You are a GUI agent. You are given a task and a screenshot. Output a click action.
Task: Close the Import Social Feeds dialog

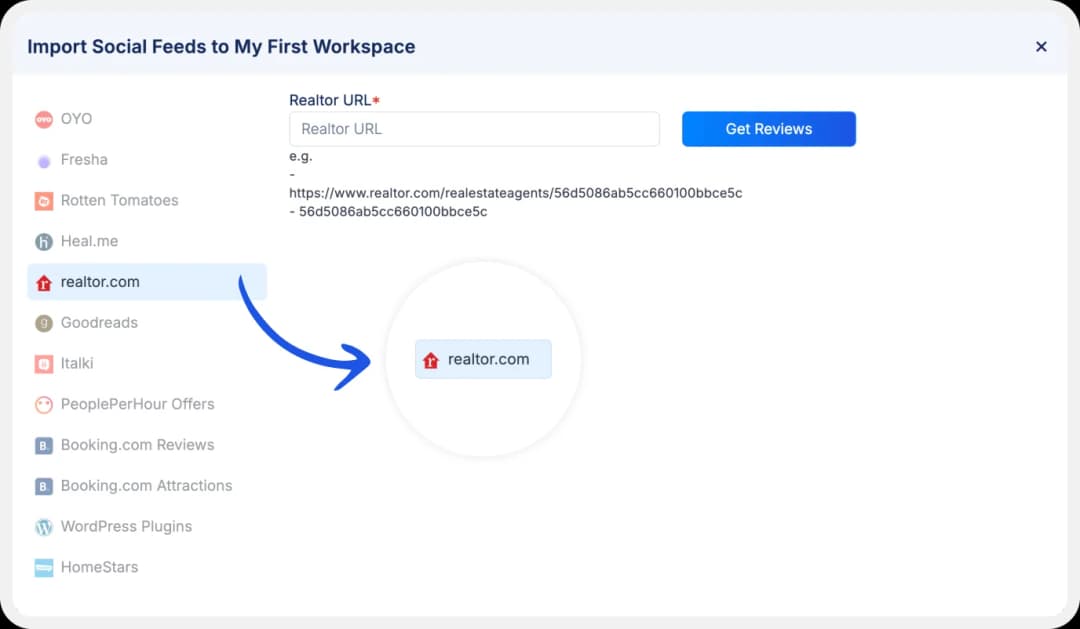(1041, 47)
